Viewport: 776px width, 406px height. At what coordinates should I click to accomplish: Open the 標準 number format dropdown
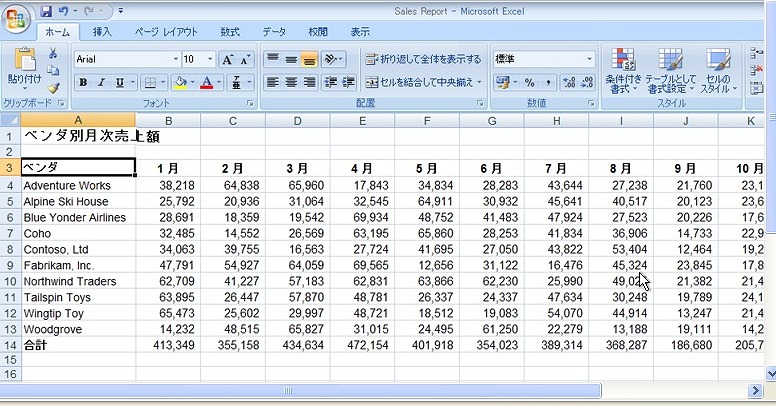point(589,59)
